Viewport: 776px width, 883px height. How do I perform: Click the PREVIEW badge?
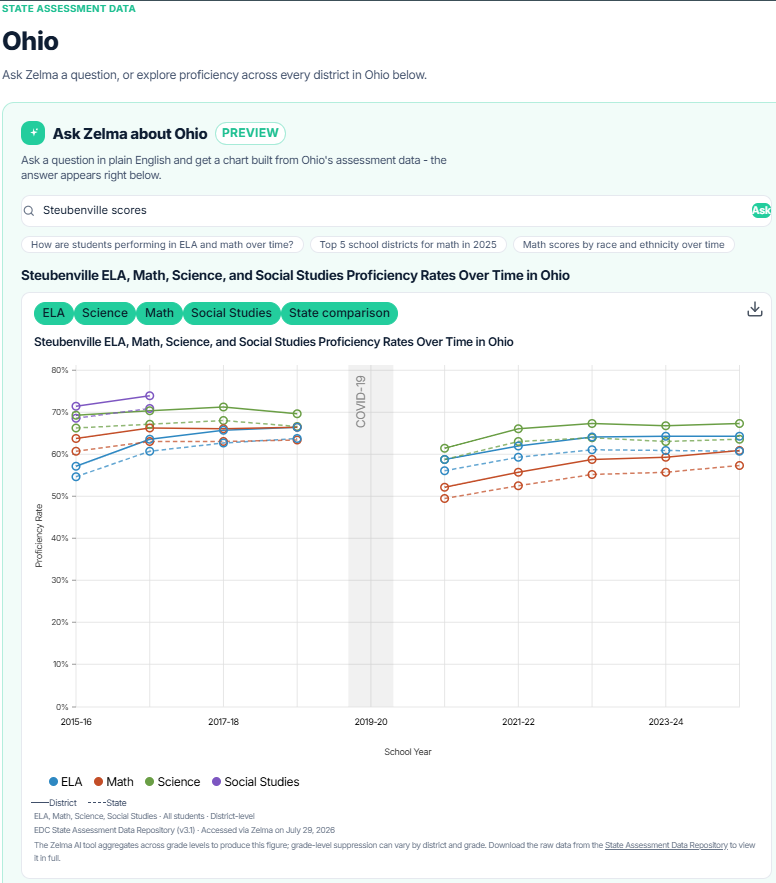[250, 133]
